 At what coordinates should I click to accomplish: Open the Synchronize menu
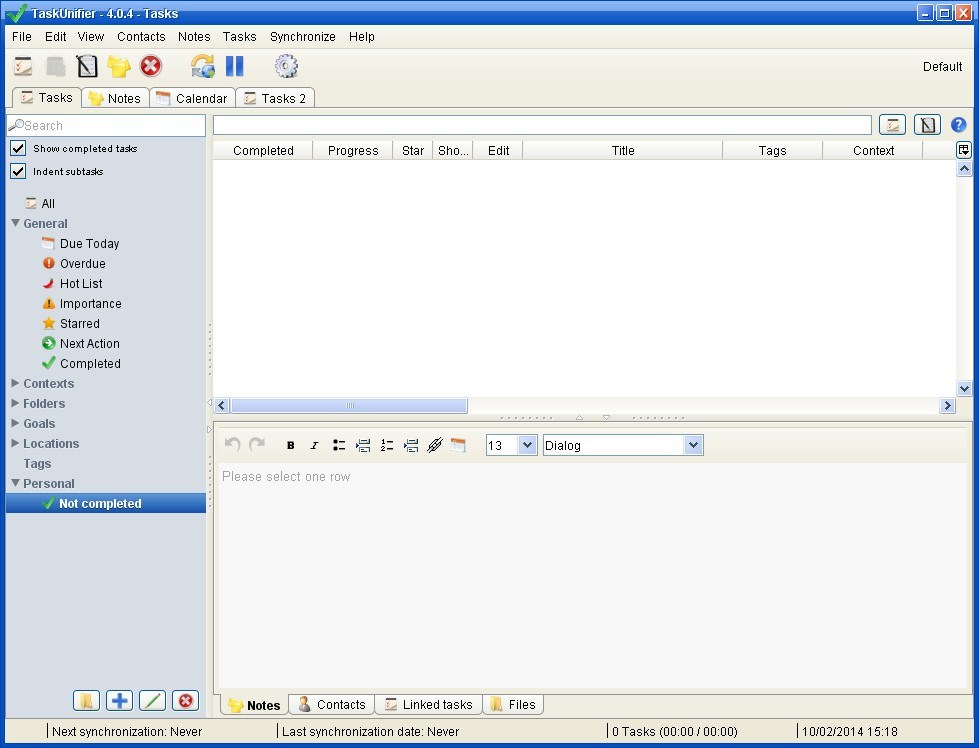(303, 37)
